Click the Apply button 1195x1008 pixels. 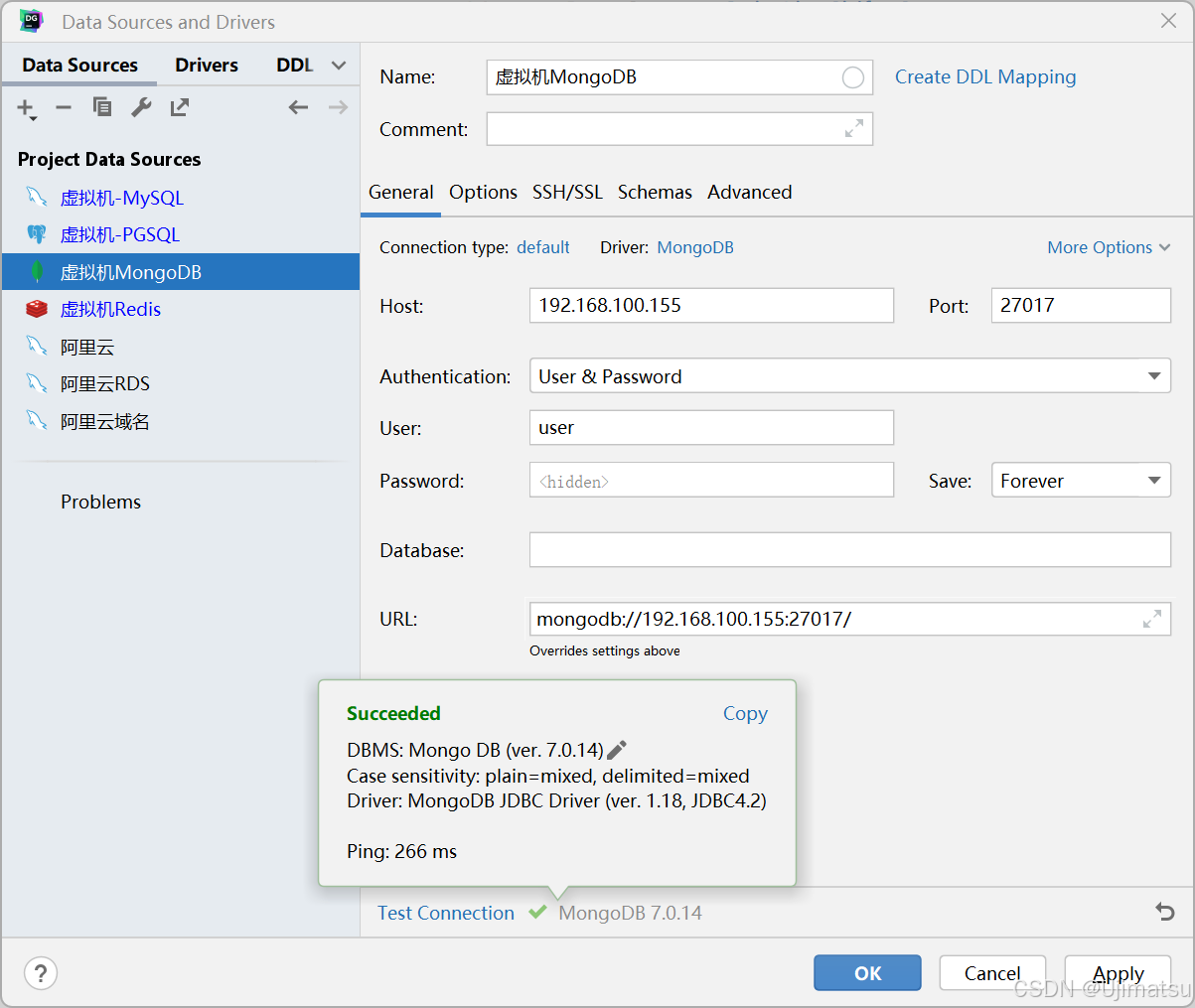point(1118,973)
